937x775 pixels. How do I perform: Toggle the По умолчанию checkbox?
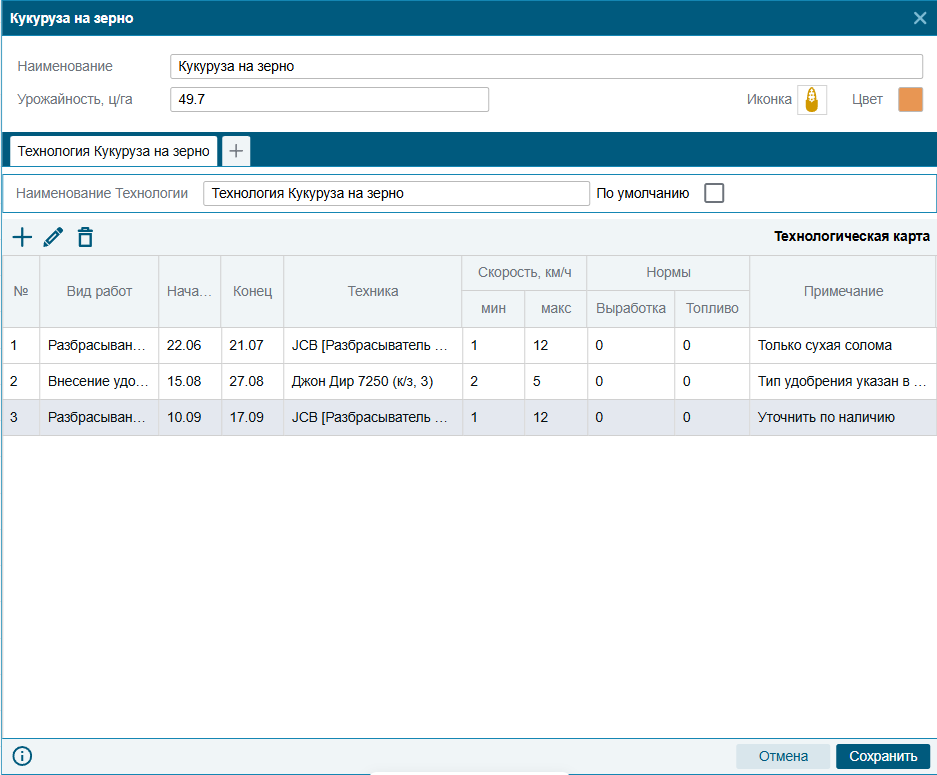pos(714,193)
